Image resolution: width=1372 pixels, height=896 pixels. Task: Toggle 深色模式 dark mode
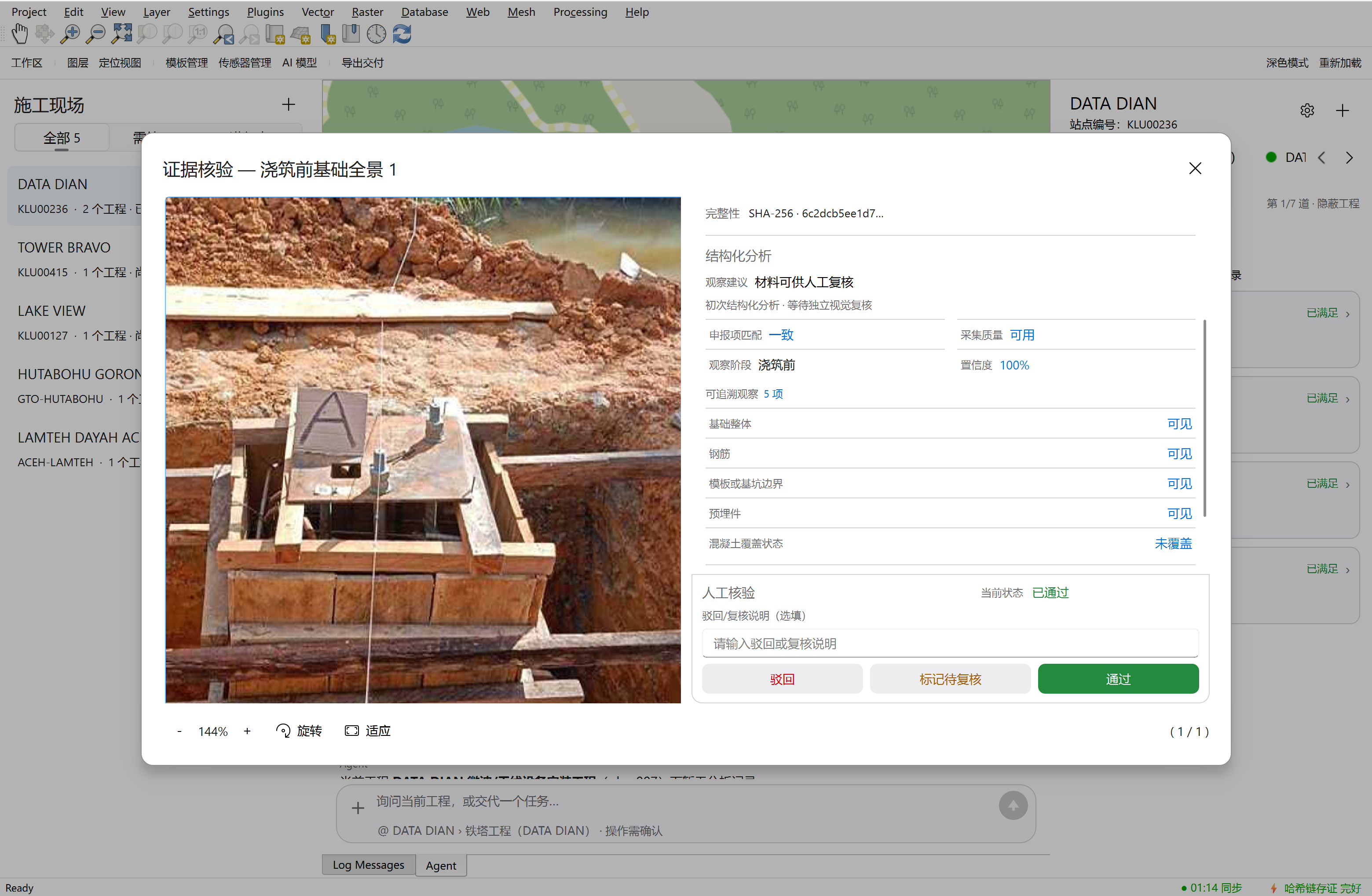click(x=1287, y=62)
